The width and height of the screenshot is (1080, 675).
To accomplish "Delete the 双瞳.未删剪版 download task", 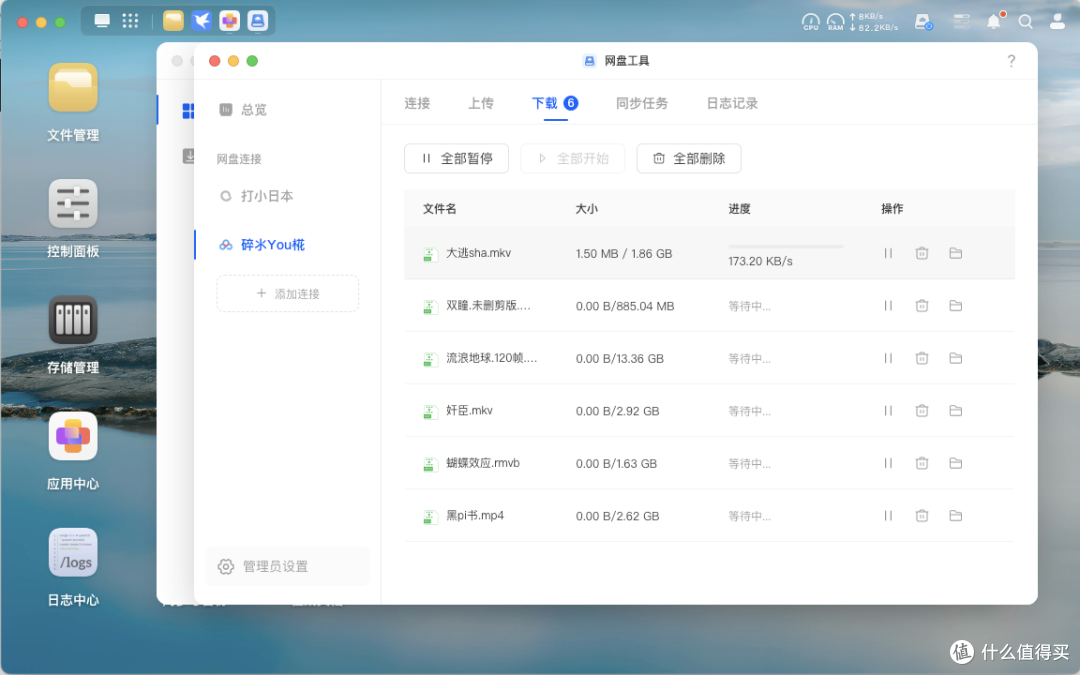I will coord(922,306).
